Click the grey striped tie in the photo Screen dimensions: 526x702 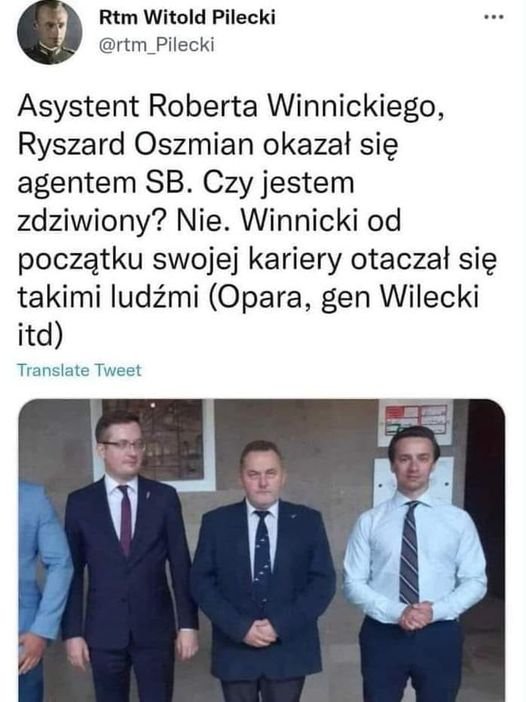tap(409, 552)
